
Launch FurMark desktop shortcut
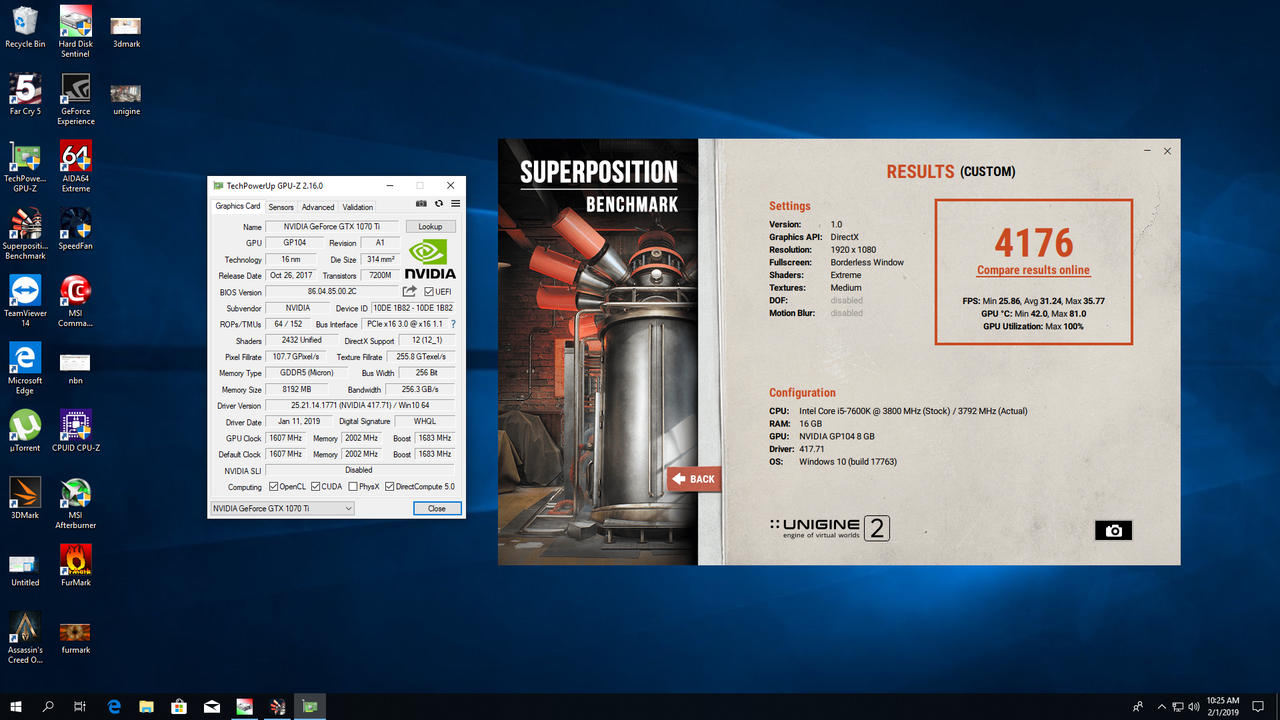[76, 564]
